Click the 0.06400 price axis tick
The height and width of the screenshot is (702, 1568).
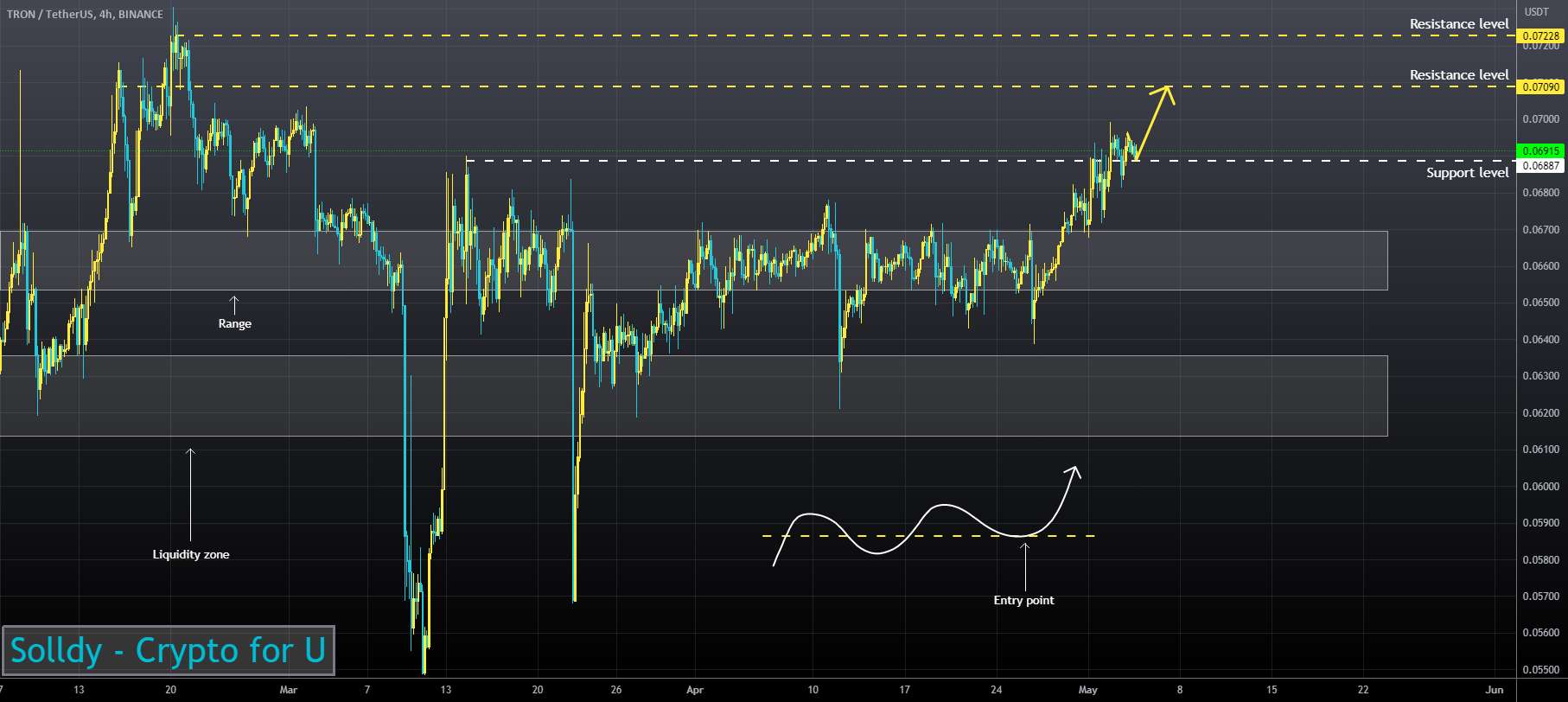point(1540,340)
